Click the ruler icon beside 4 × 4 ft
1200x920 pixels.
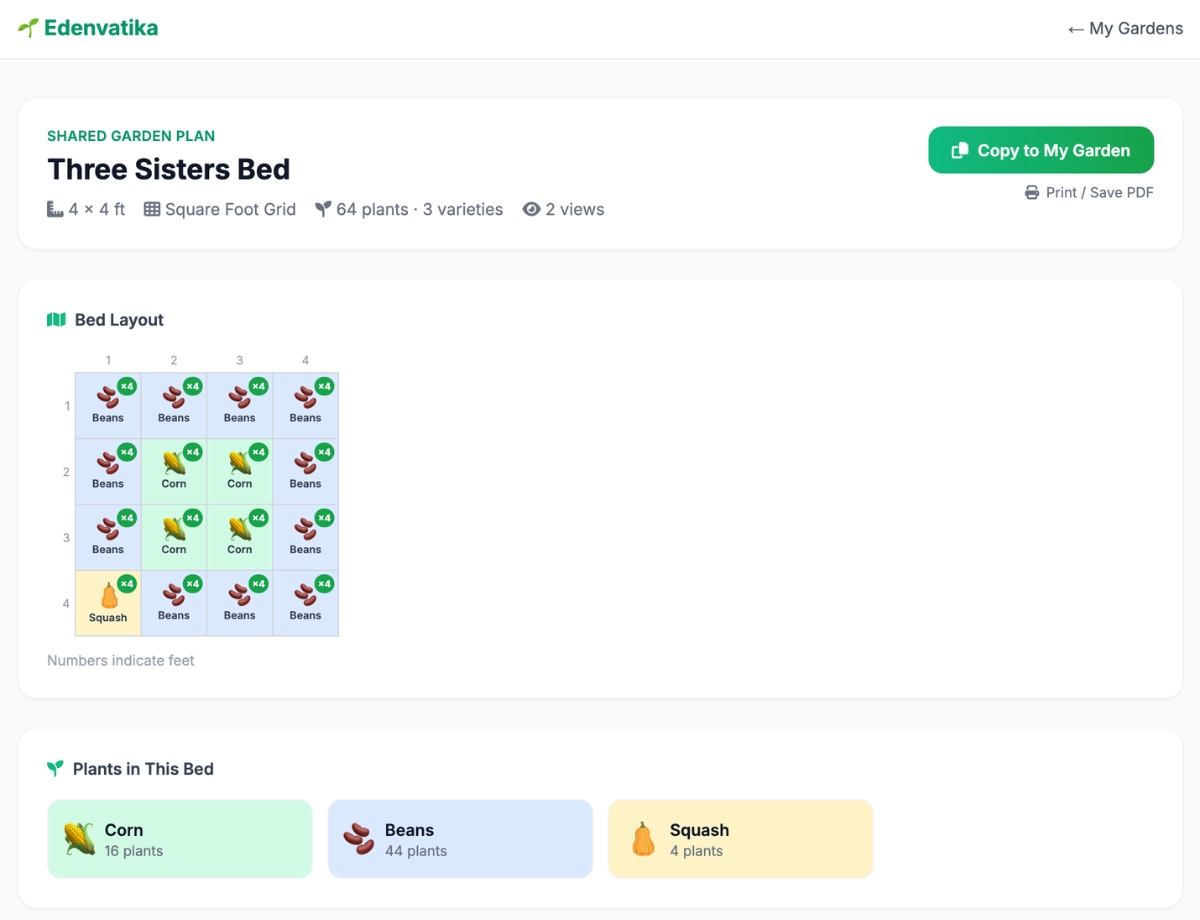point(55,209)
